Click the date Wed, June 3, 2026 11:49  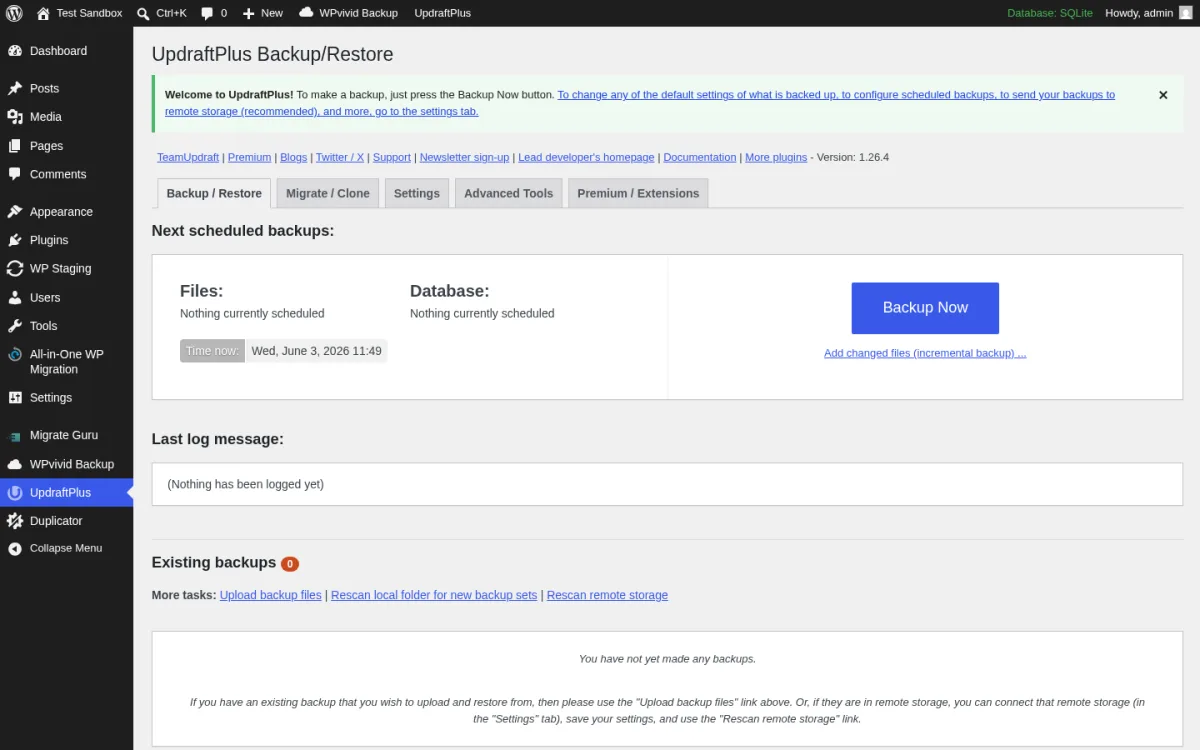point(316,351)
